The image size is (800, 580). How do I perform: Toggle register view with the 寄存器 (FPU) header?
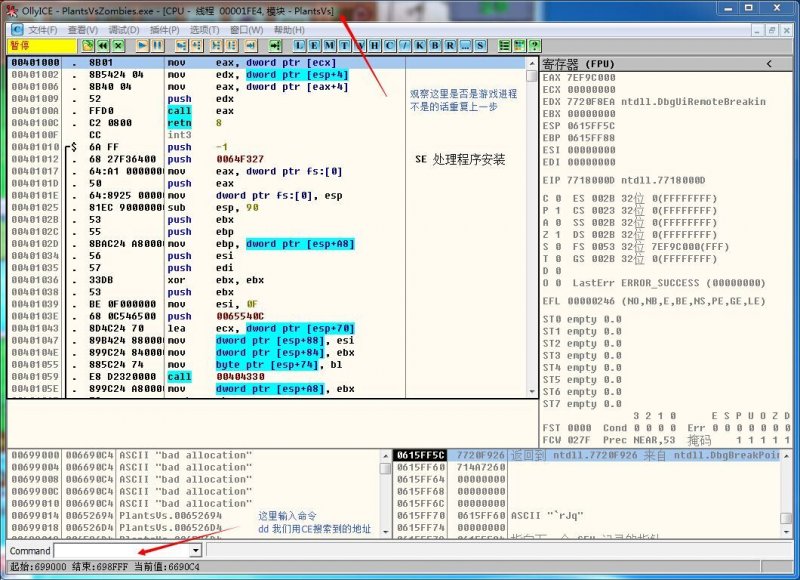(578, 64)
